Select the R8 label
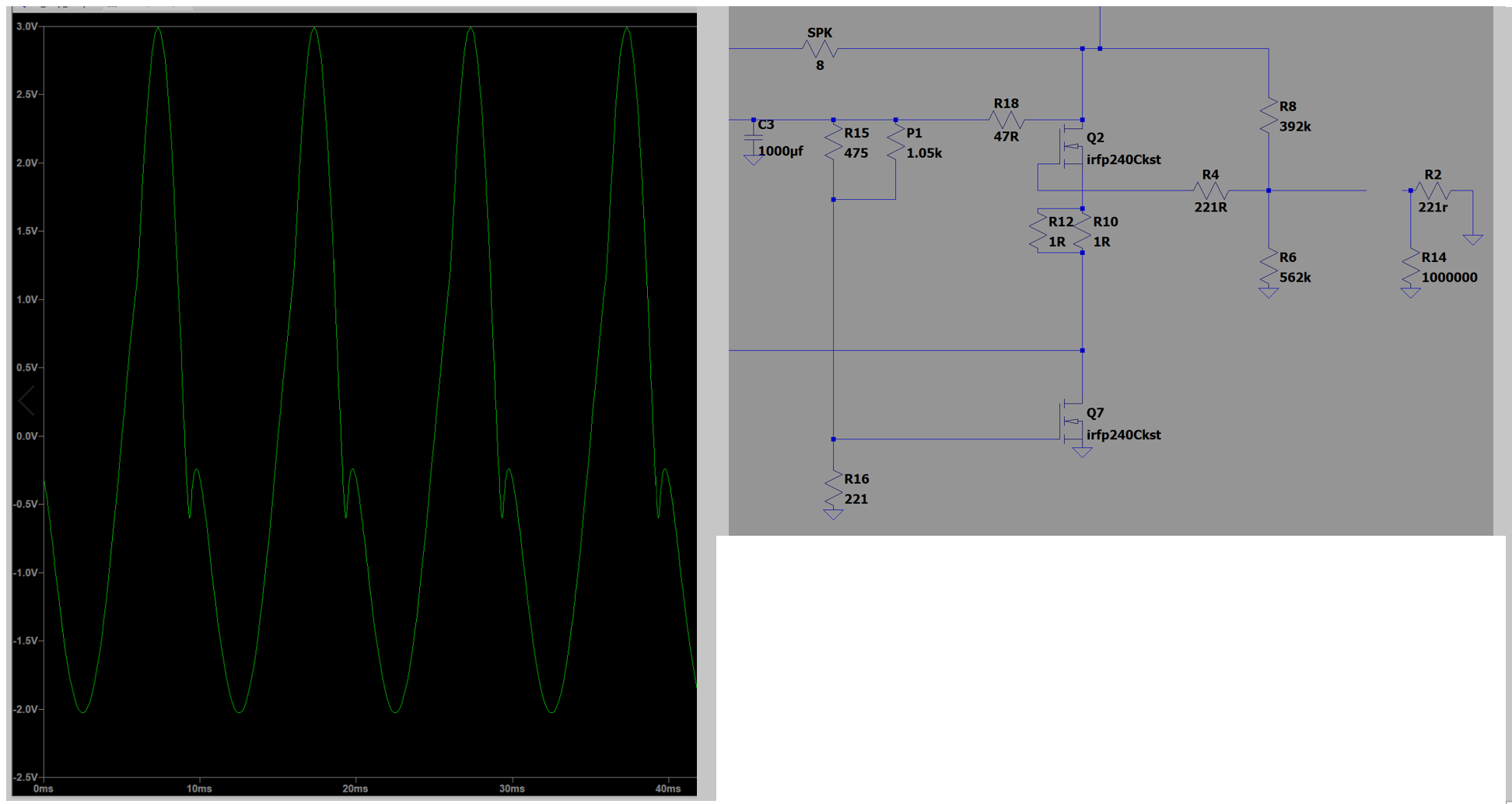The image size is (1512, 804). [1288, 107]
